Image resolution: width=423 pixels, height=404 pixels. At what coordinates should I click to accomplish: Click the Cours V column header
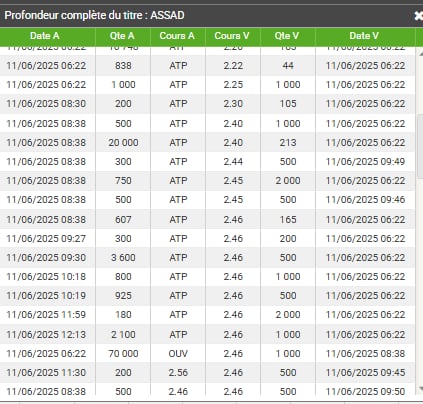233,36
